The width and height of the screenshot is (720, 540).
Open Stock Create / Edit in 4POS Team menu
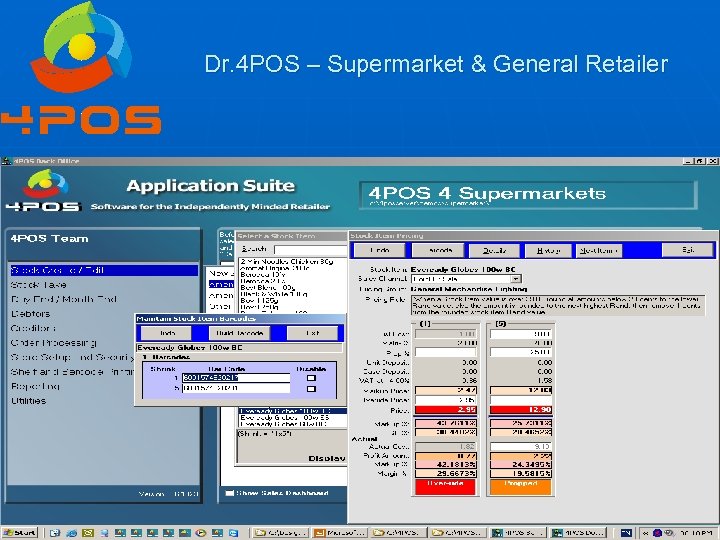tap(104, 270)
